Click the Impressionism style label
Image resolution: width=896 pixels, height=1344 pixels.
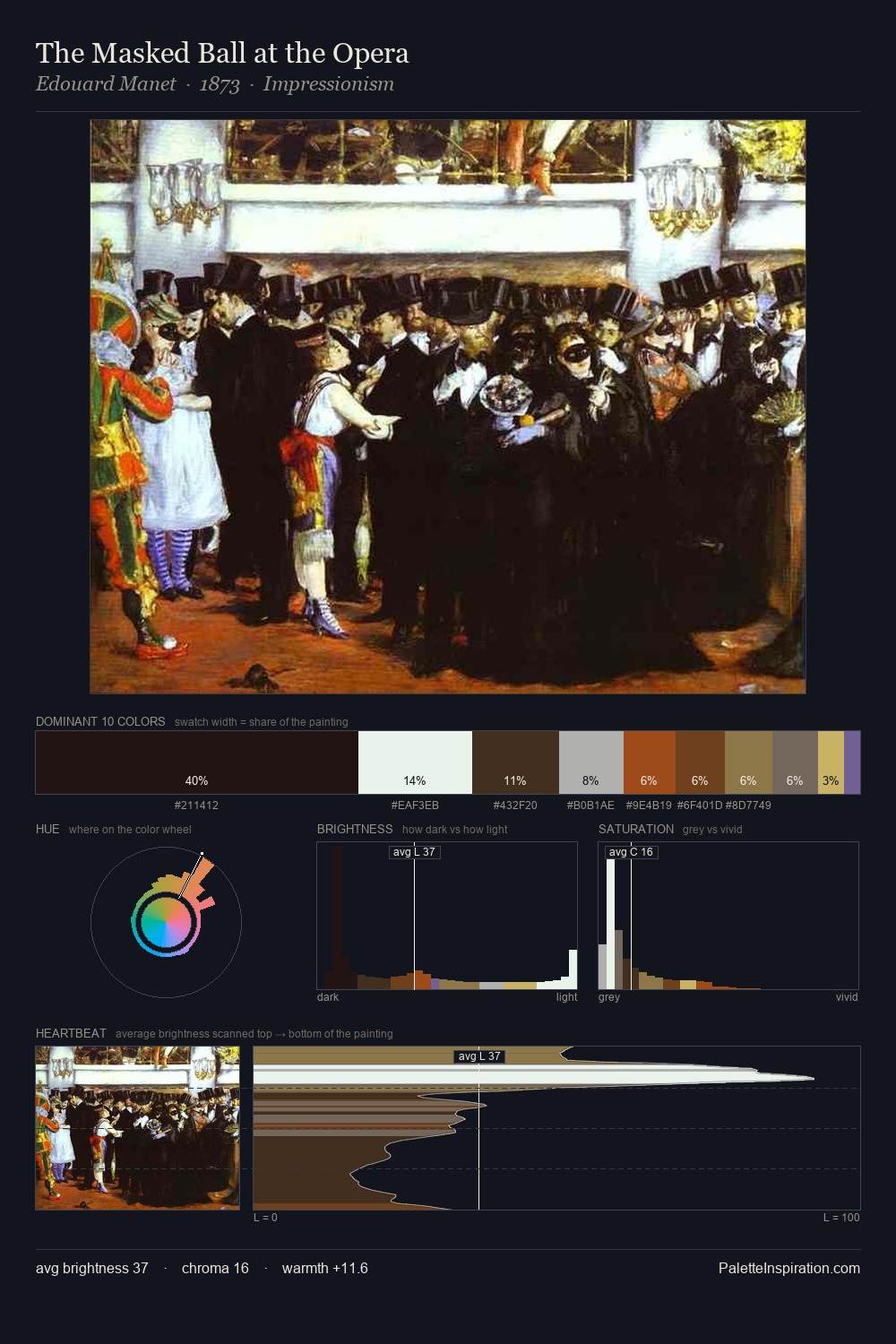tap(329, 84)
